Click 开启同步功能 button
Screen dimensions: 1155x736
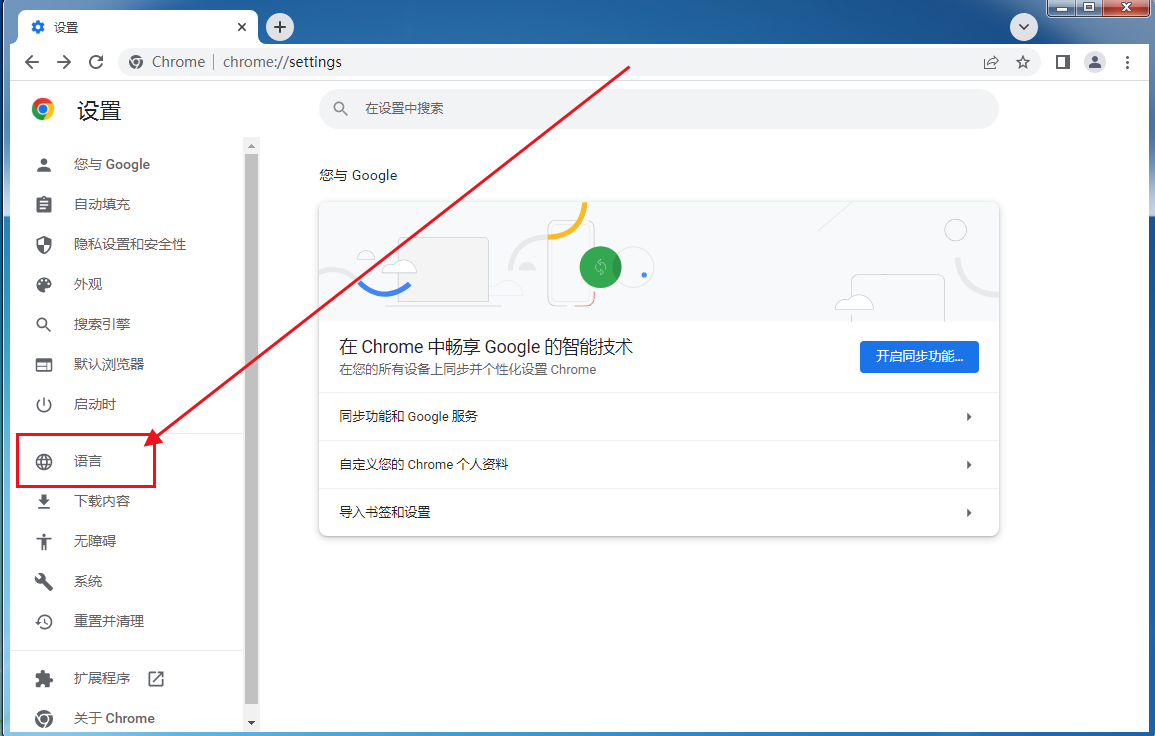[x=919, y=357]
